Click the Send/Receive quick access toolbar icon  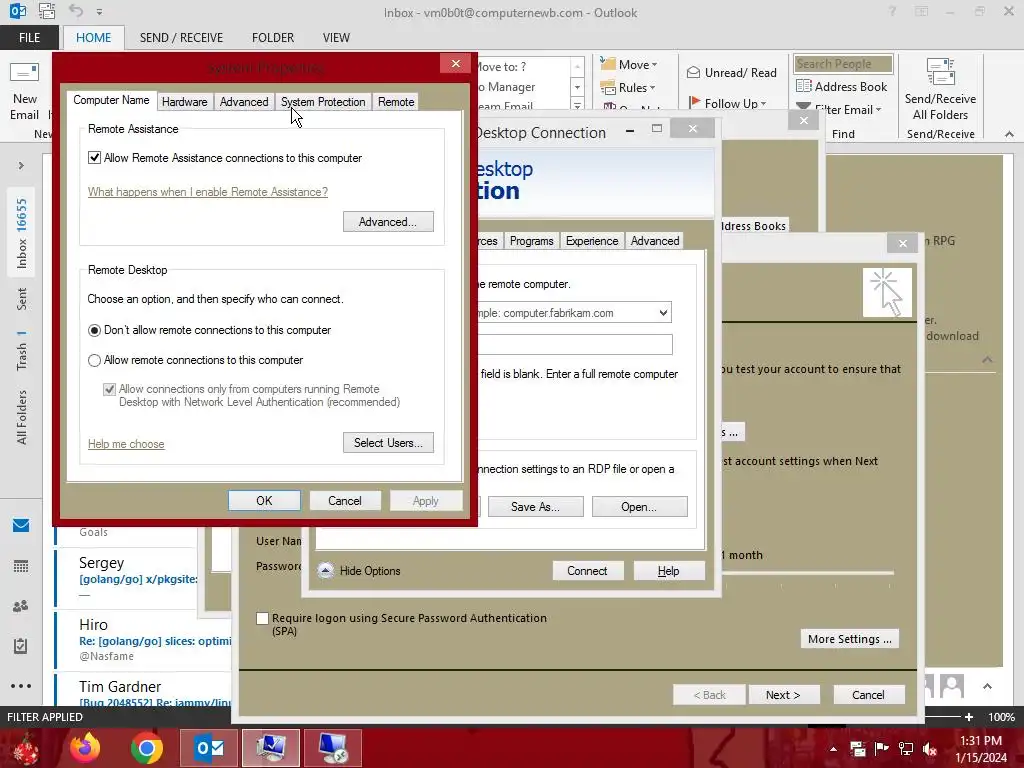click(47, 11)
